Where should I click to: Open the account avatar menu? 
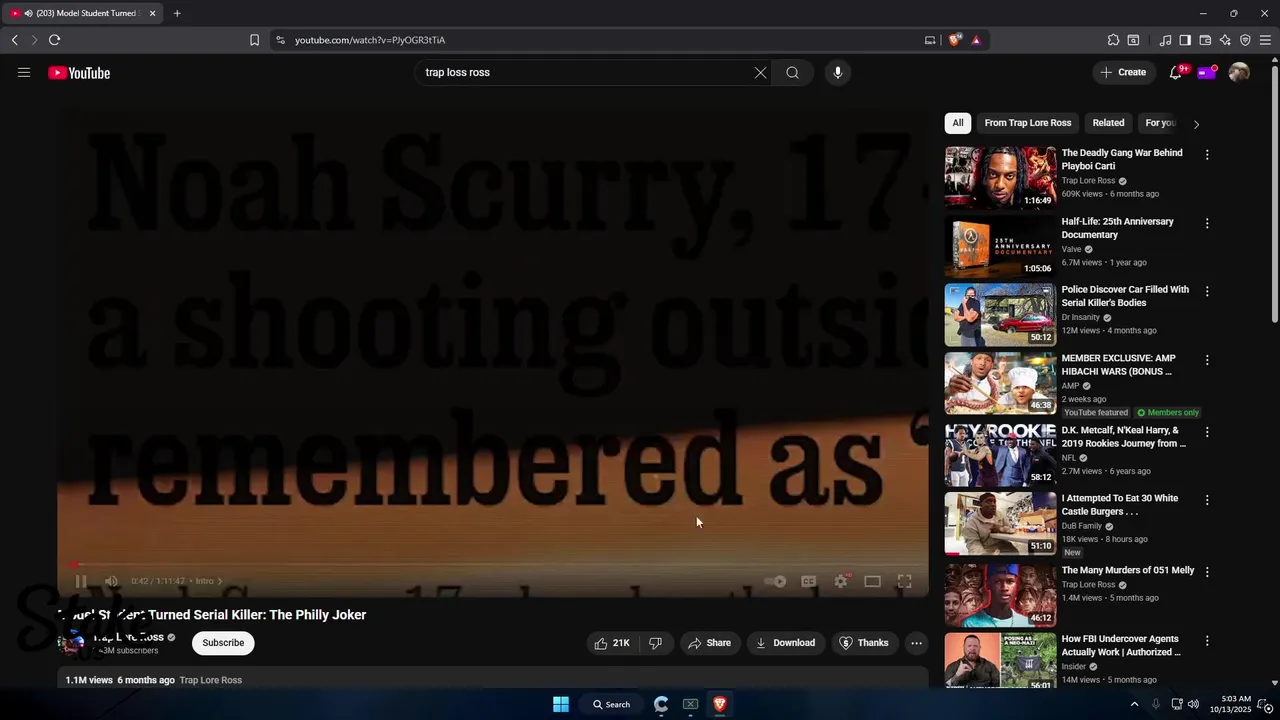tap(1239, 72)
